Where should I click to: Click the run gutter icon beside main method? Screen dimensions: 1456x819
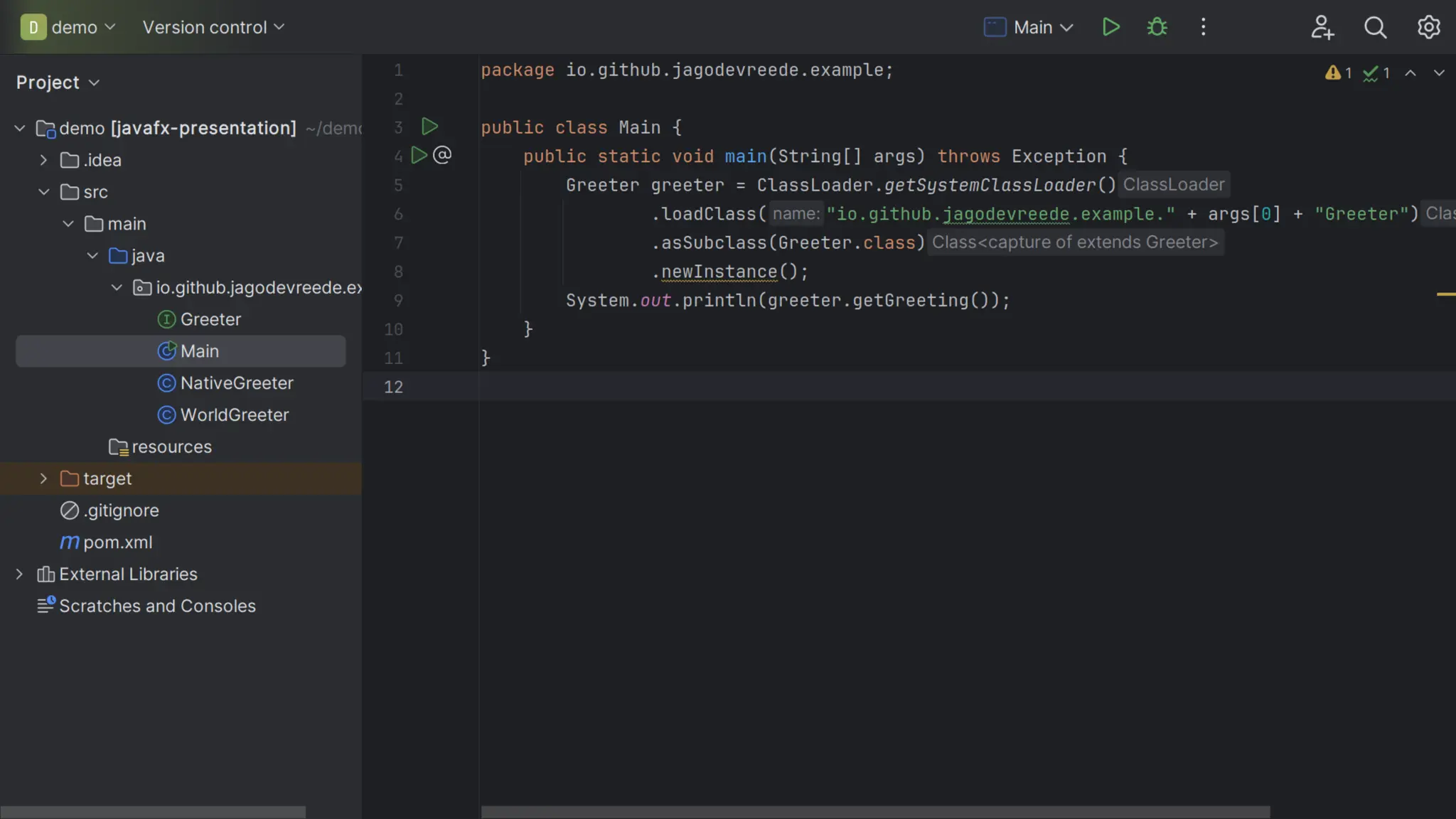coord(419,155)
